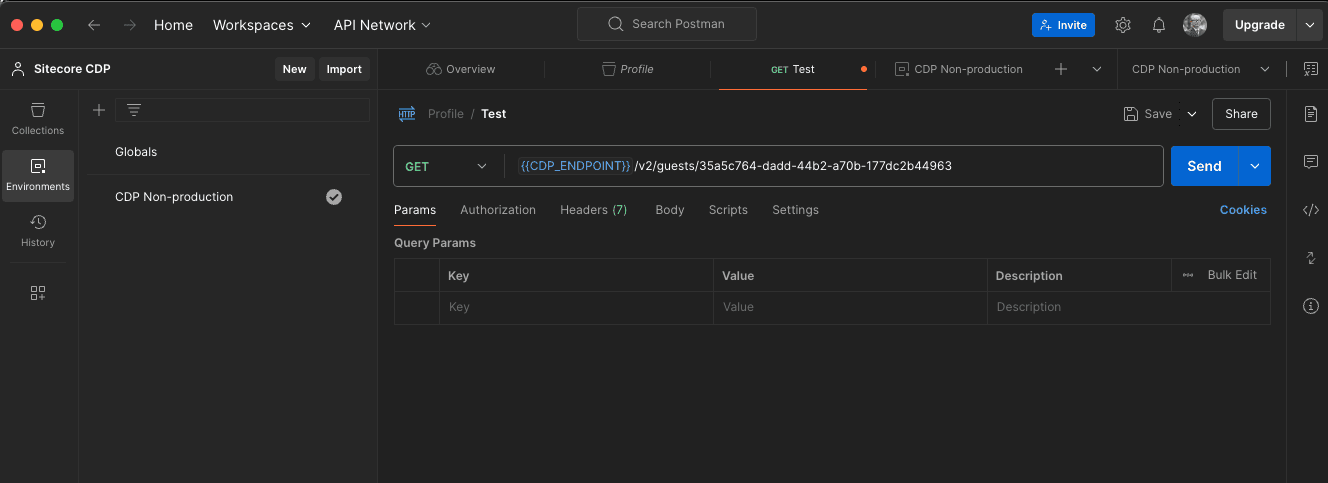Open the History sidebar panel
Viewport: 1328px width, 483px height.
click(38, 230)
